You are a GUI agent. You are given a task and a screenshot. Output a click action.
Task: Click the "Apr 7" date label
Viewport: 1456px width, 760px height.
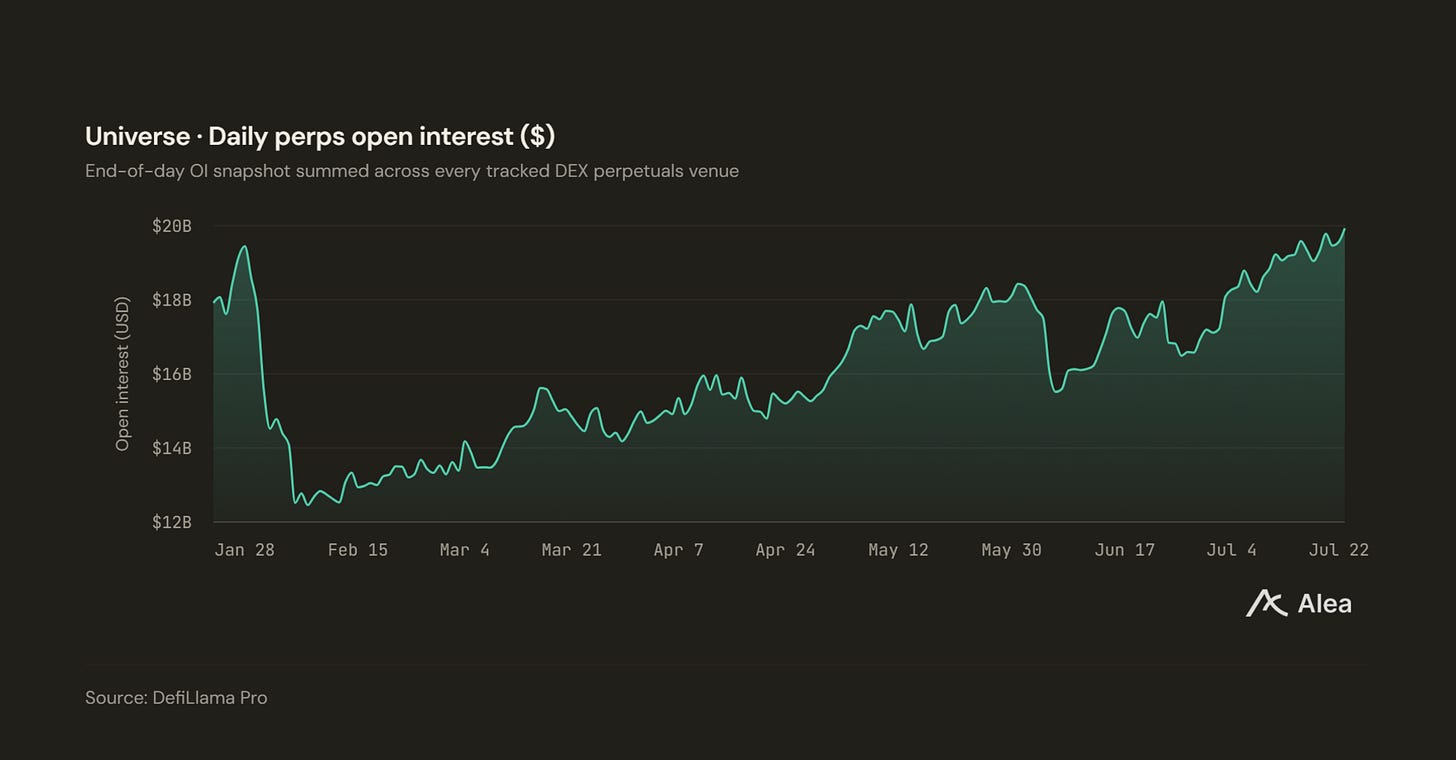679,550
